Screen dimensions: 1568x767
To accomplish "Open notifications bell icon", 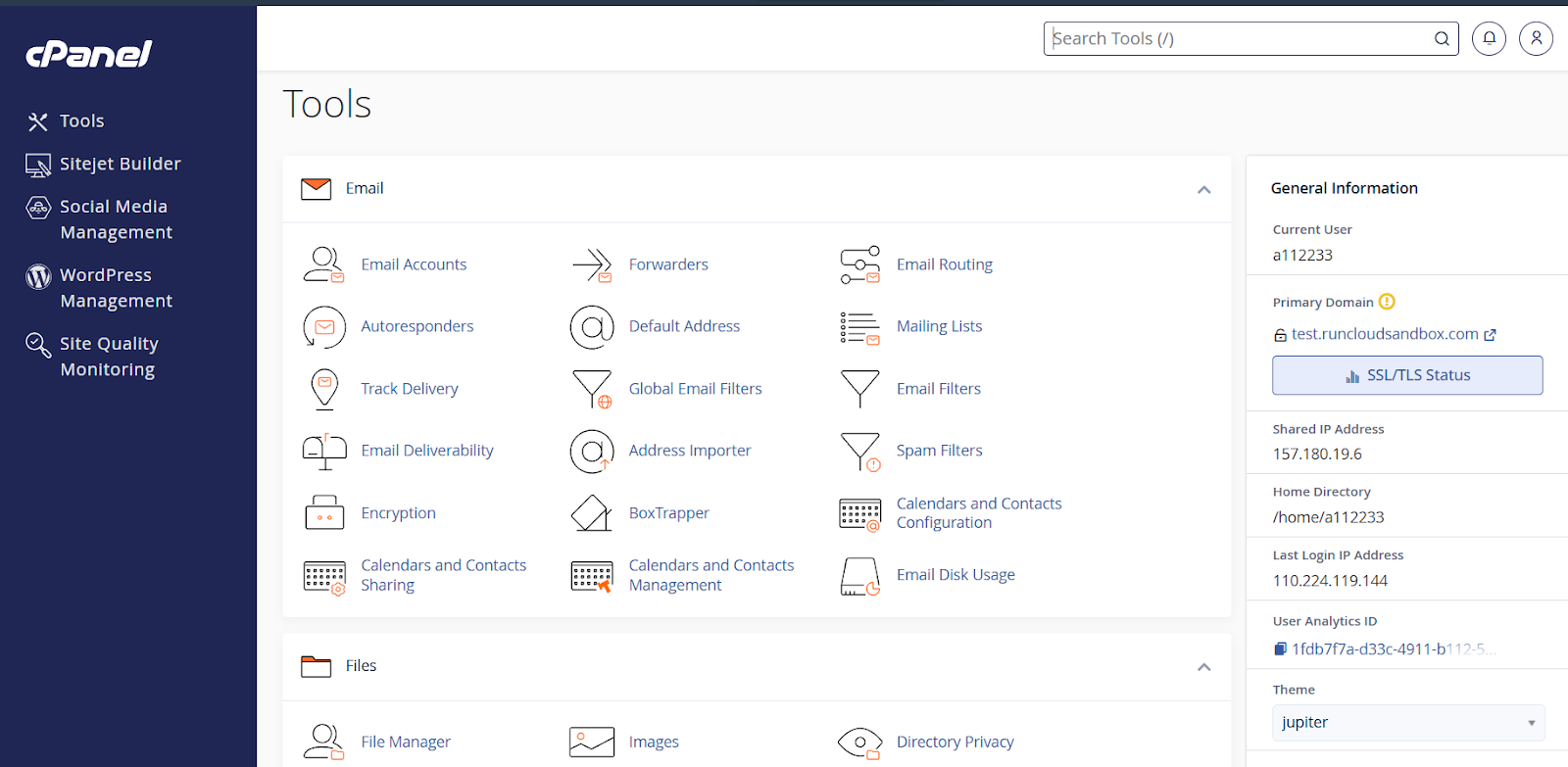I will coord(1489,38).
